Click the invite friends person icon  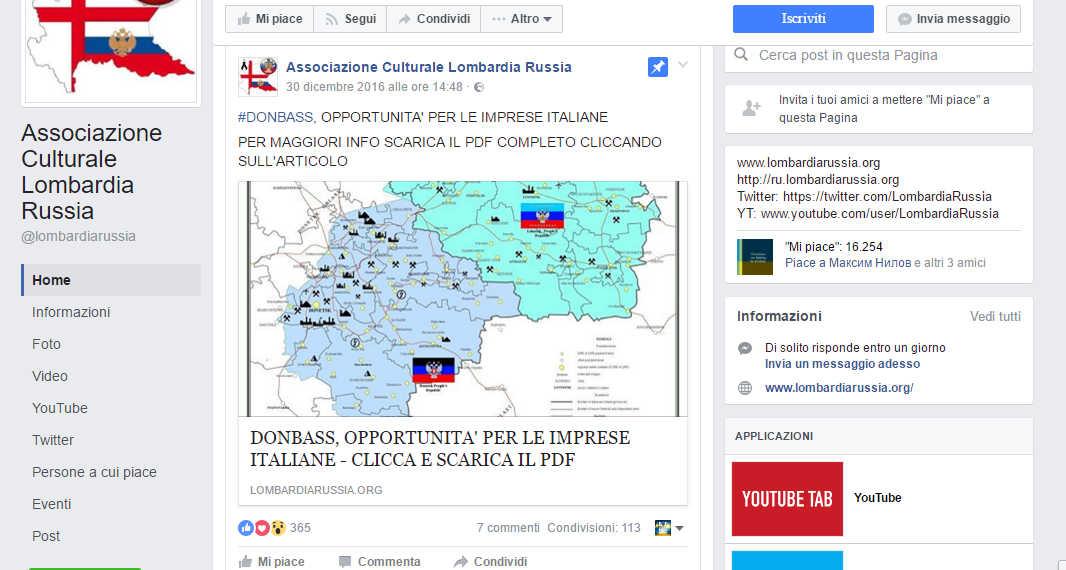pyautogui.click(x=751, y=109)
